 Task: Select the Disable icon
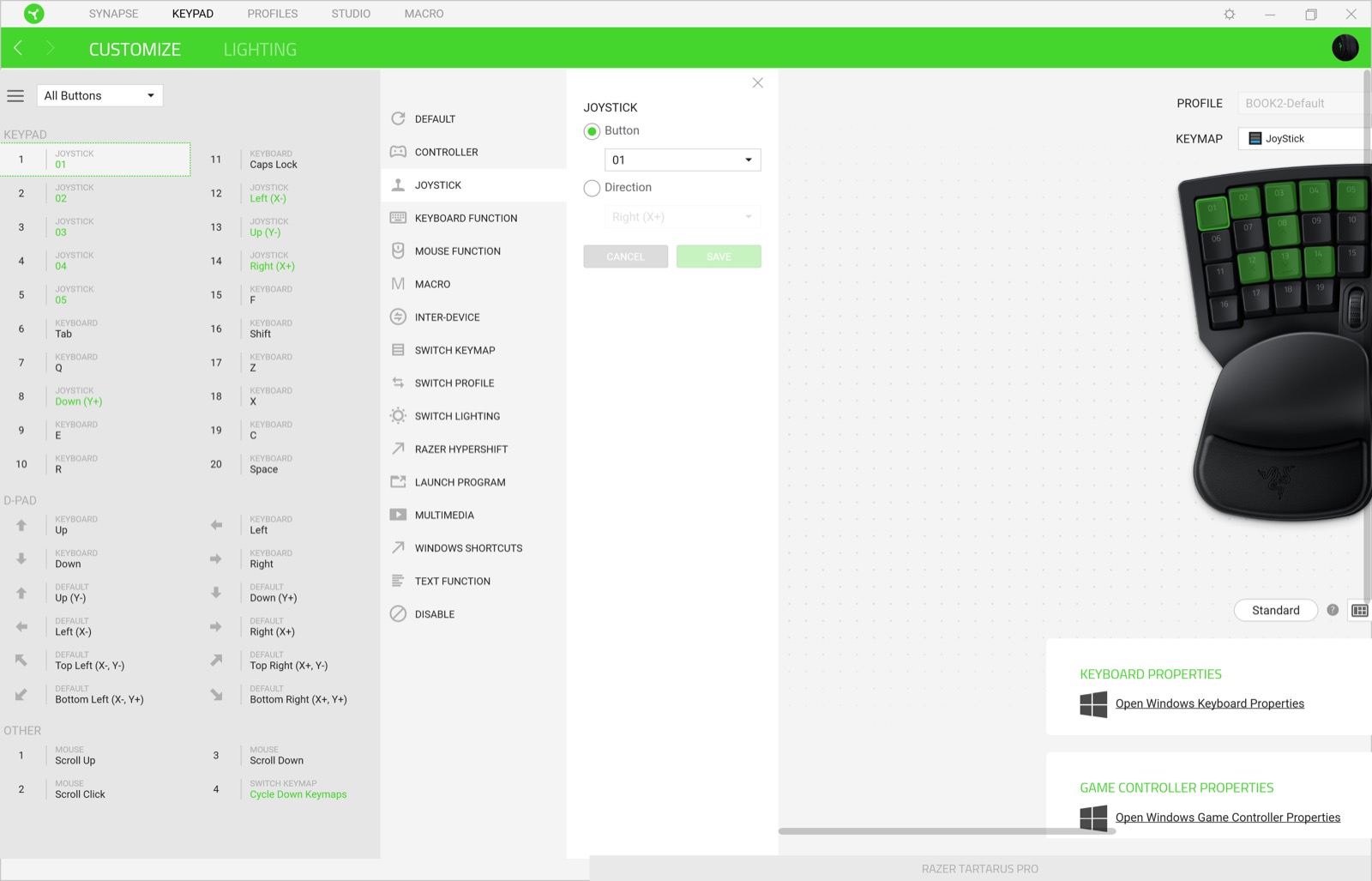(398, 613)
